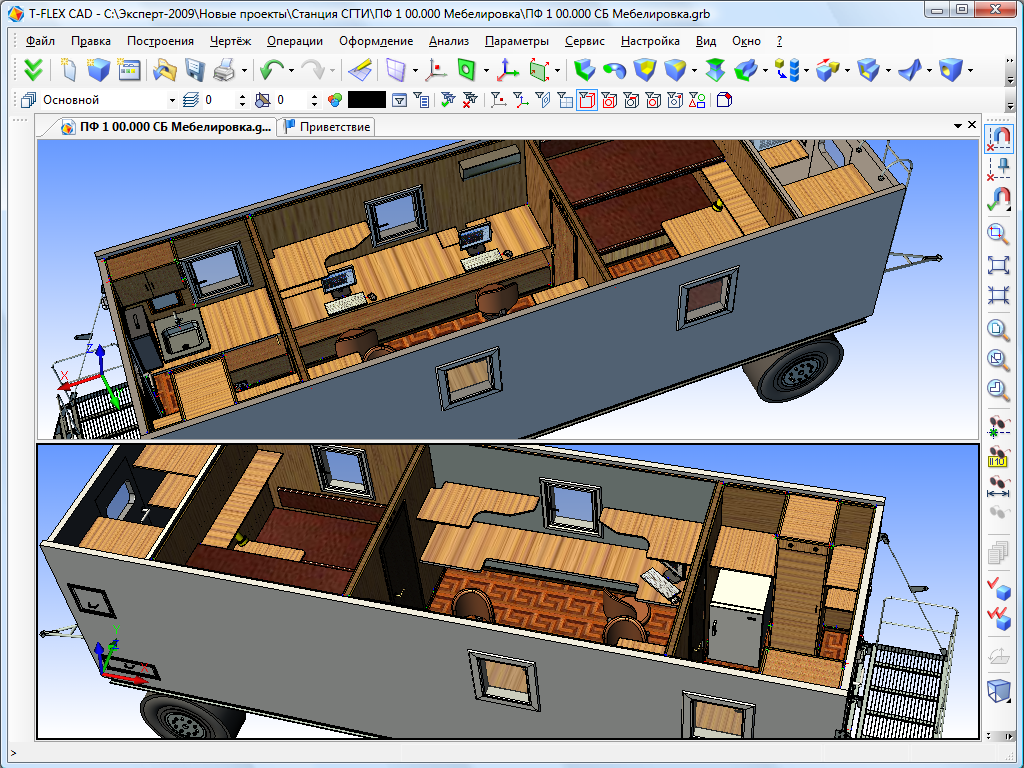Open the color filter dropdown beside the swatch
1024x768 pixels.
[x=398, y=99]
